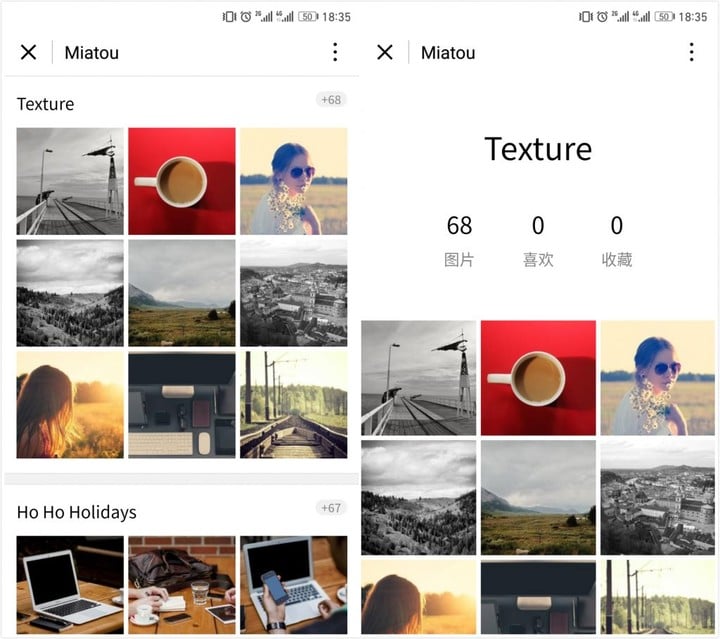The image size is (720, 639).
Task: Tap the battery indicator on left status bar
Action: [x=308, y=17]
